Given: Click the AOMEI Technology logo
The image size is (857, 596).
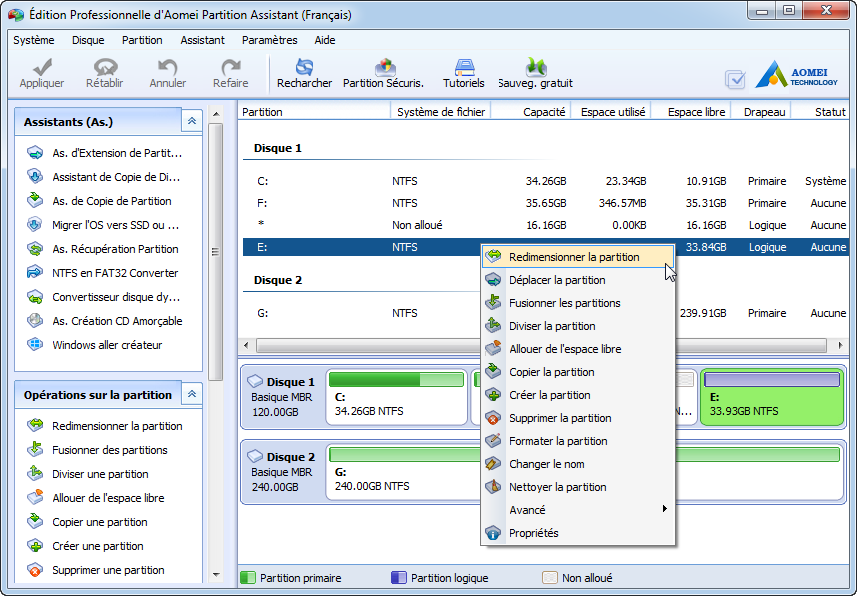Looking at the screenshot, I should 796,75.
